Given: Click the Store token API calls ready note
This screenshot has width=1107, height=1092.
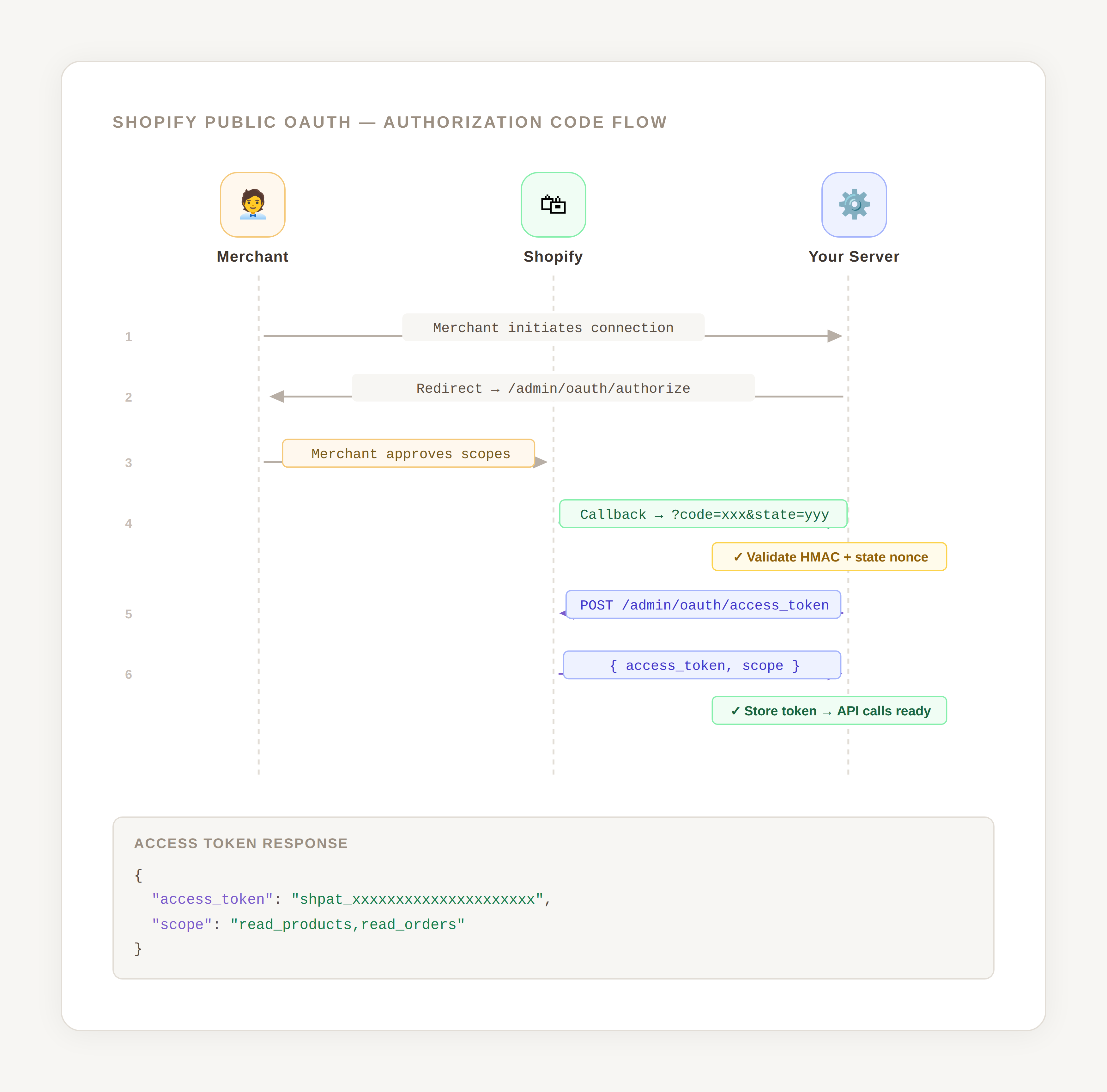Looking at the screenshot, I should pos(829,711).
